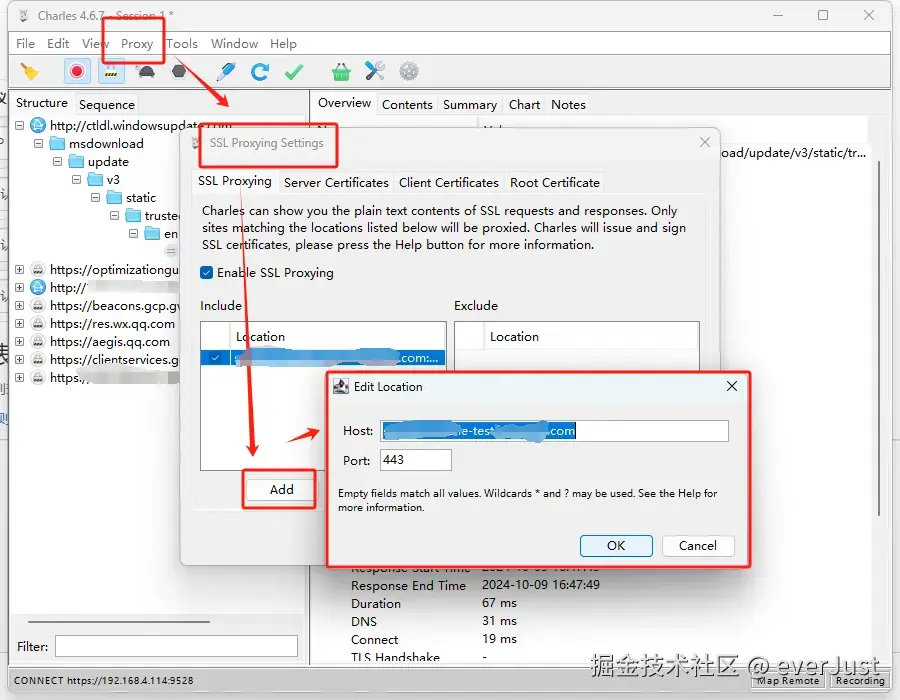The width and height of the screenshot is (900, 700).
Task: Toggle breakpoints with the hexagon icon
Action: [x=179, y=71]
